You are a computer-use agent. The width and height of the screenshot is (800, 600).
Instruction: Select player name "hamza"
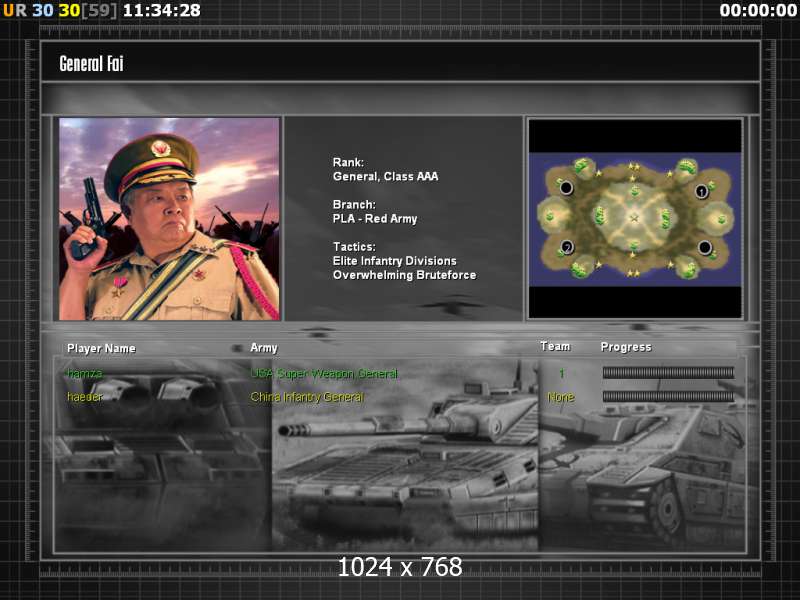click(x=85, y=373)
